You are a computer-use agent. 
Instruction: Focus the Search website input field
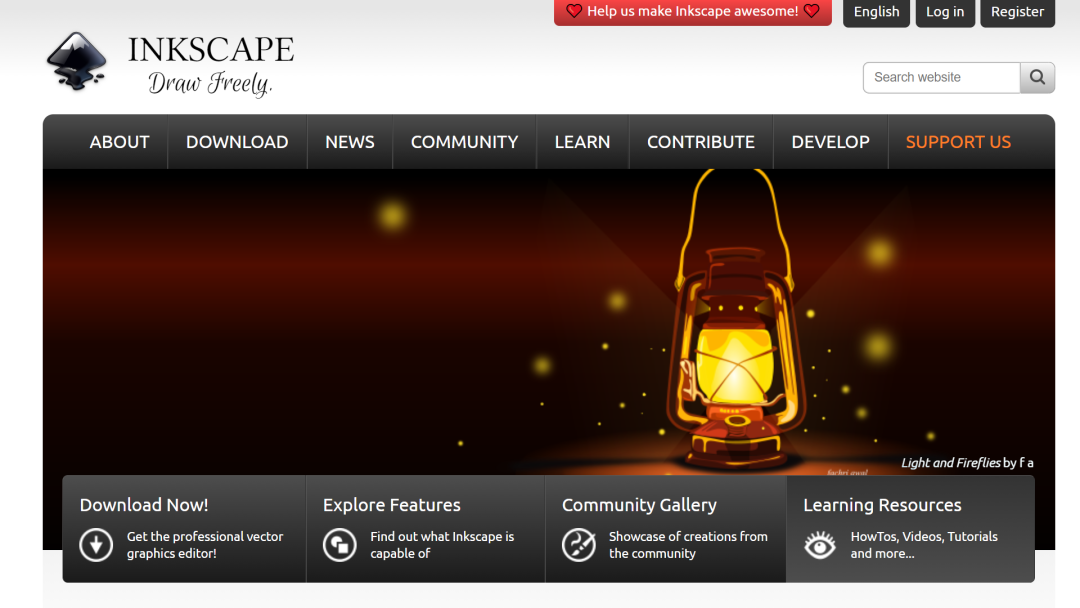942,77
